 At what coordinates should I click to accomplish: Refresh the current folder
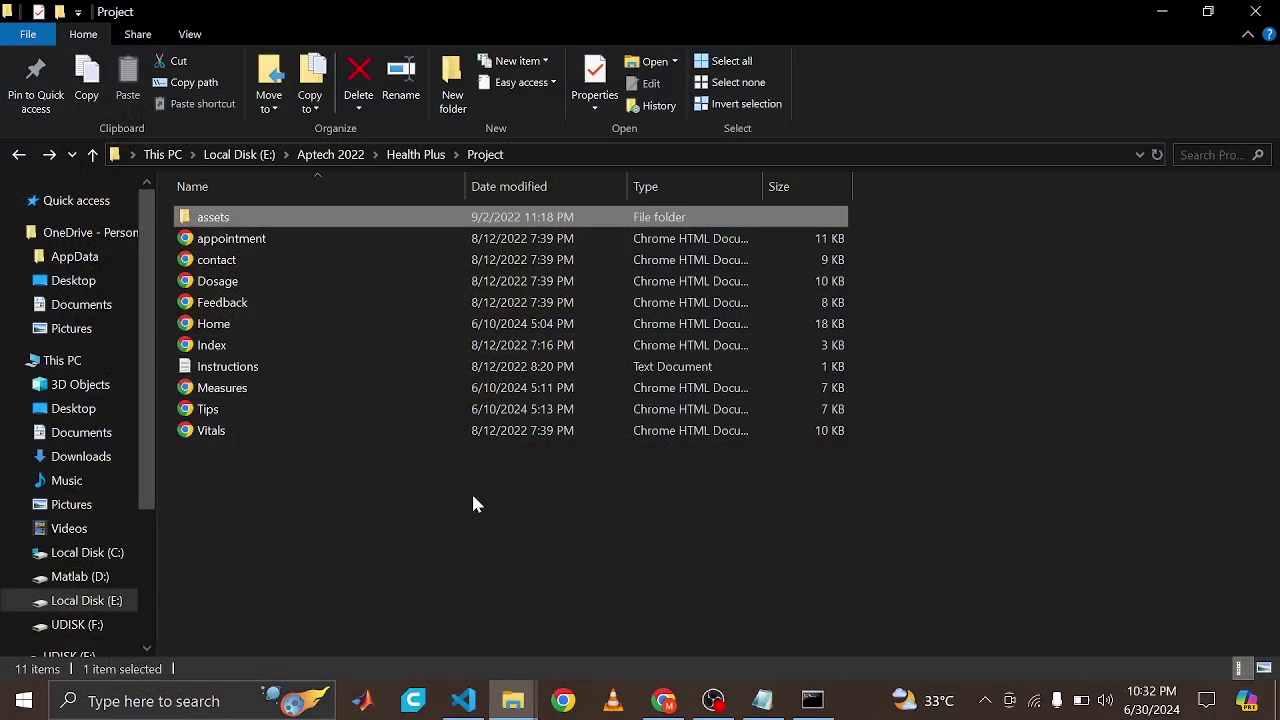(x=1157, y=155)
